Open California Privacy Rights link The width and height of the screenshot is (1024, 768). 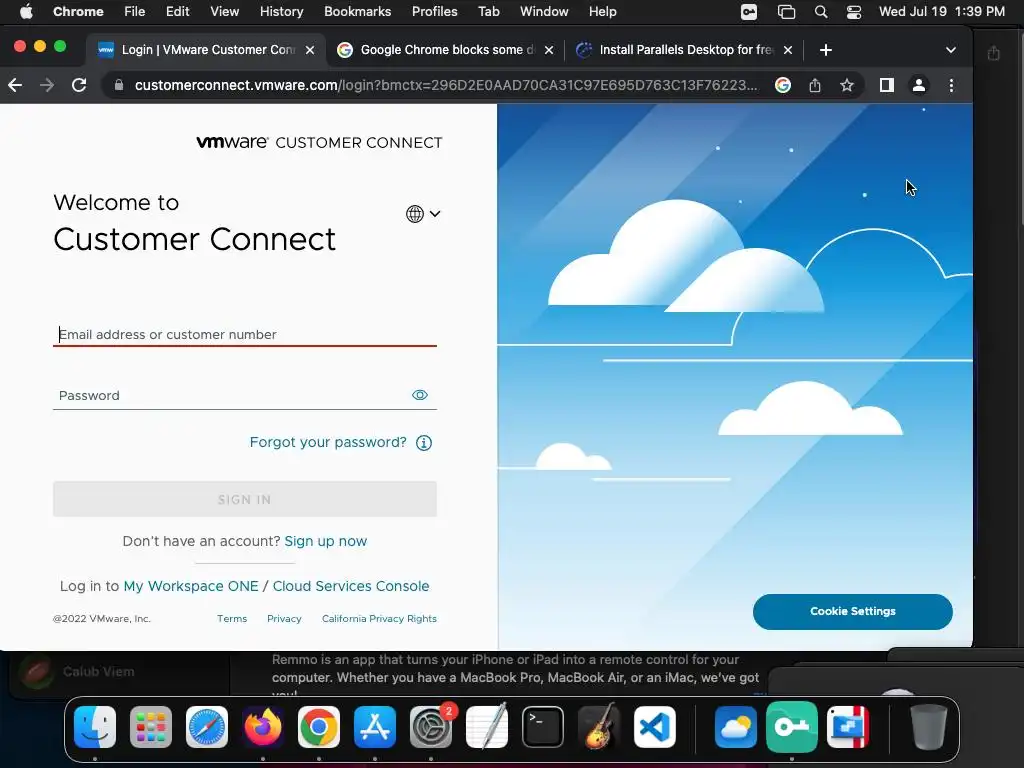pyautogui.click(x=379, y=618)
